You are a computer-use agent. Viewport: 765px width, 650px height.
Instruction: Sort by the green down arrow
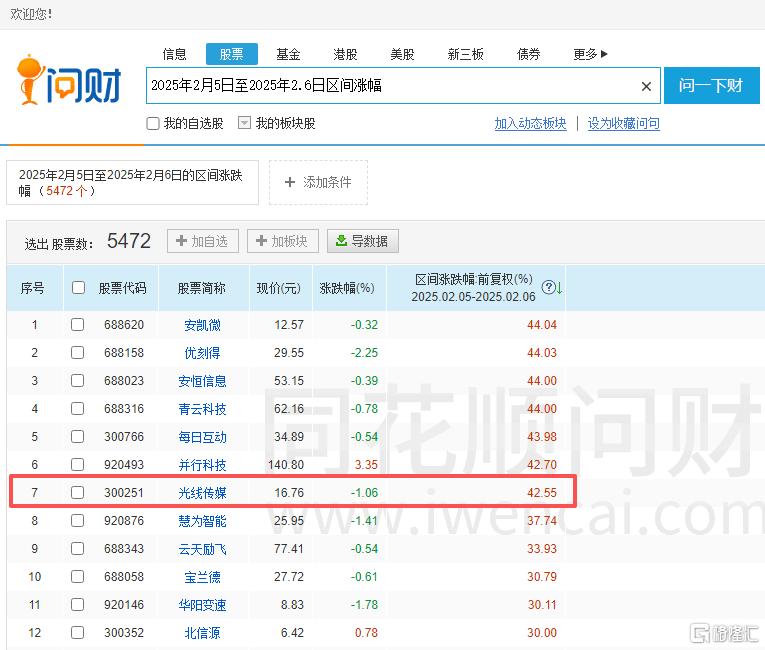point(559,288)
